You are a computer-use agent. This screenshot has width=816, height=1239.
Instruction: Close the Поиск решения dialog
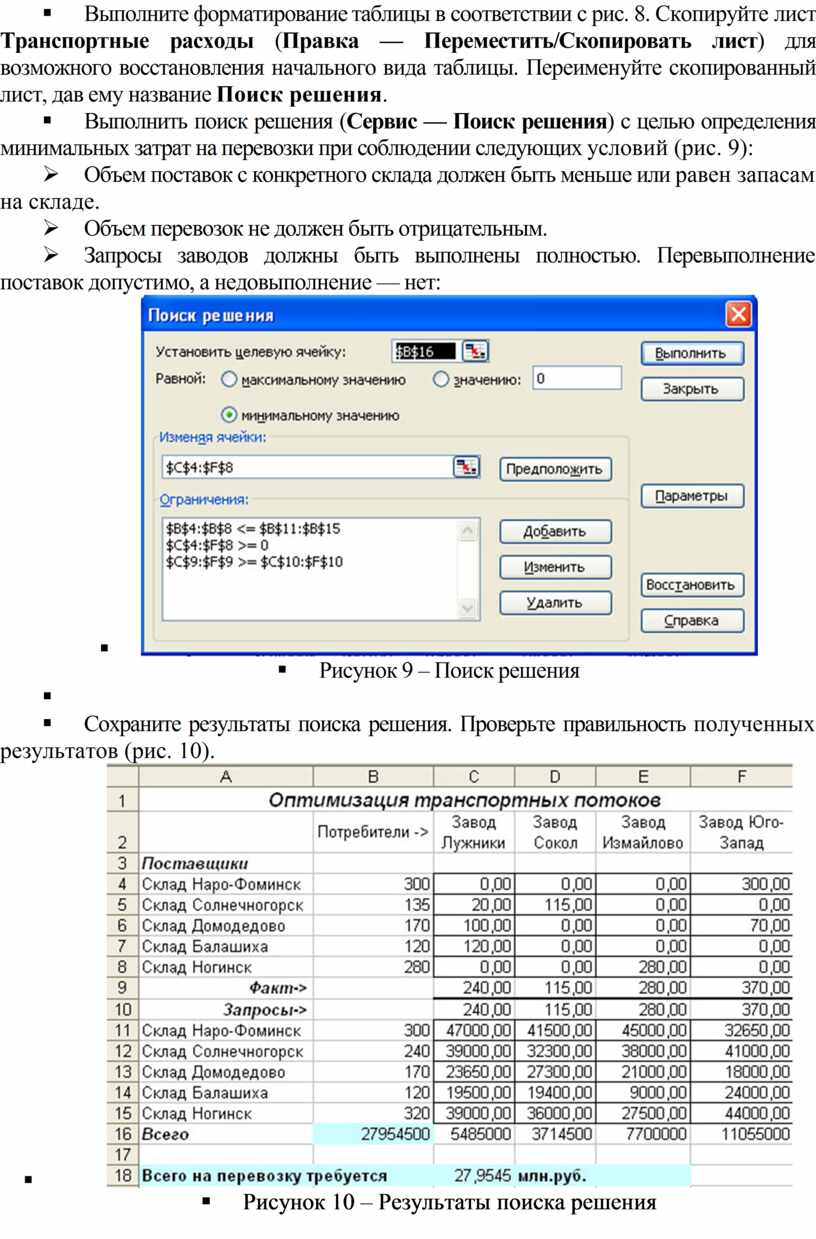[738, 316]
